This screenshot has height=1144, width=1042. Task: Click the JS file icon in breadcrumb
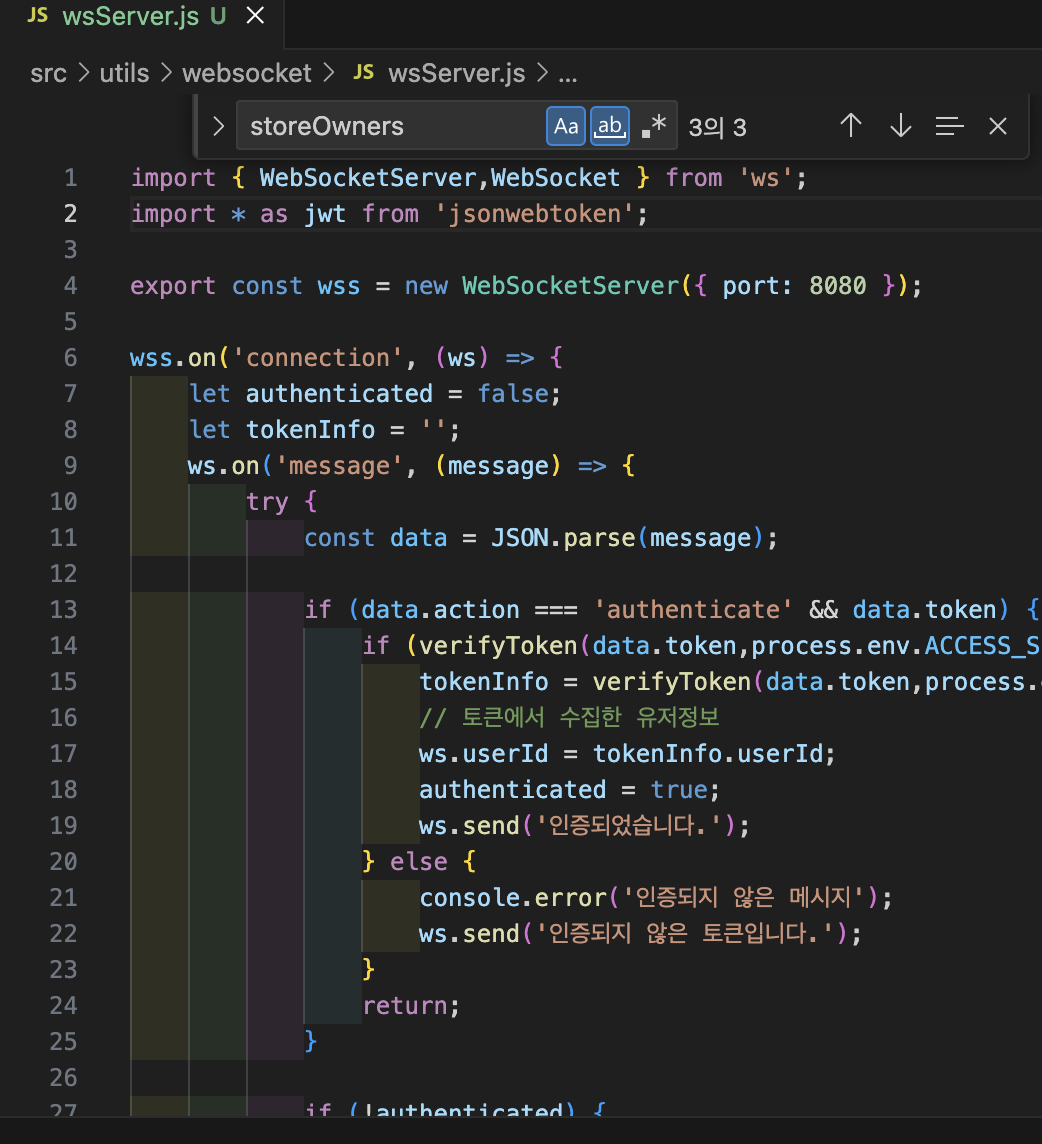(x=363, y=72)
